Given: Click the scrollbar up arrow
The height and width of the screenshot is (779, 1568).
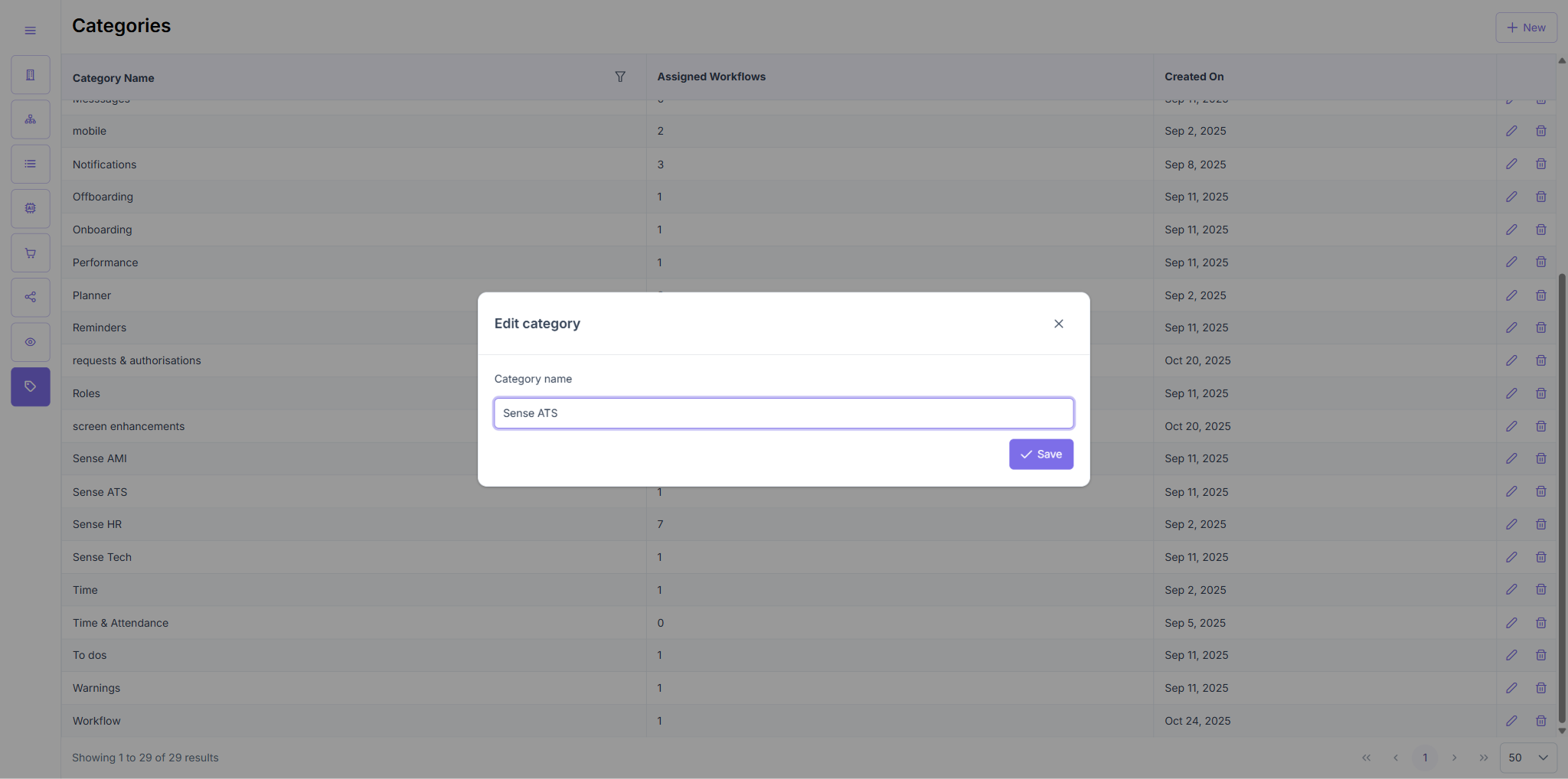Looking at the screenshot, I should coord(1562,60).
